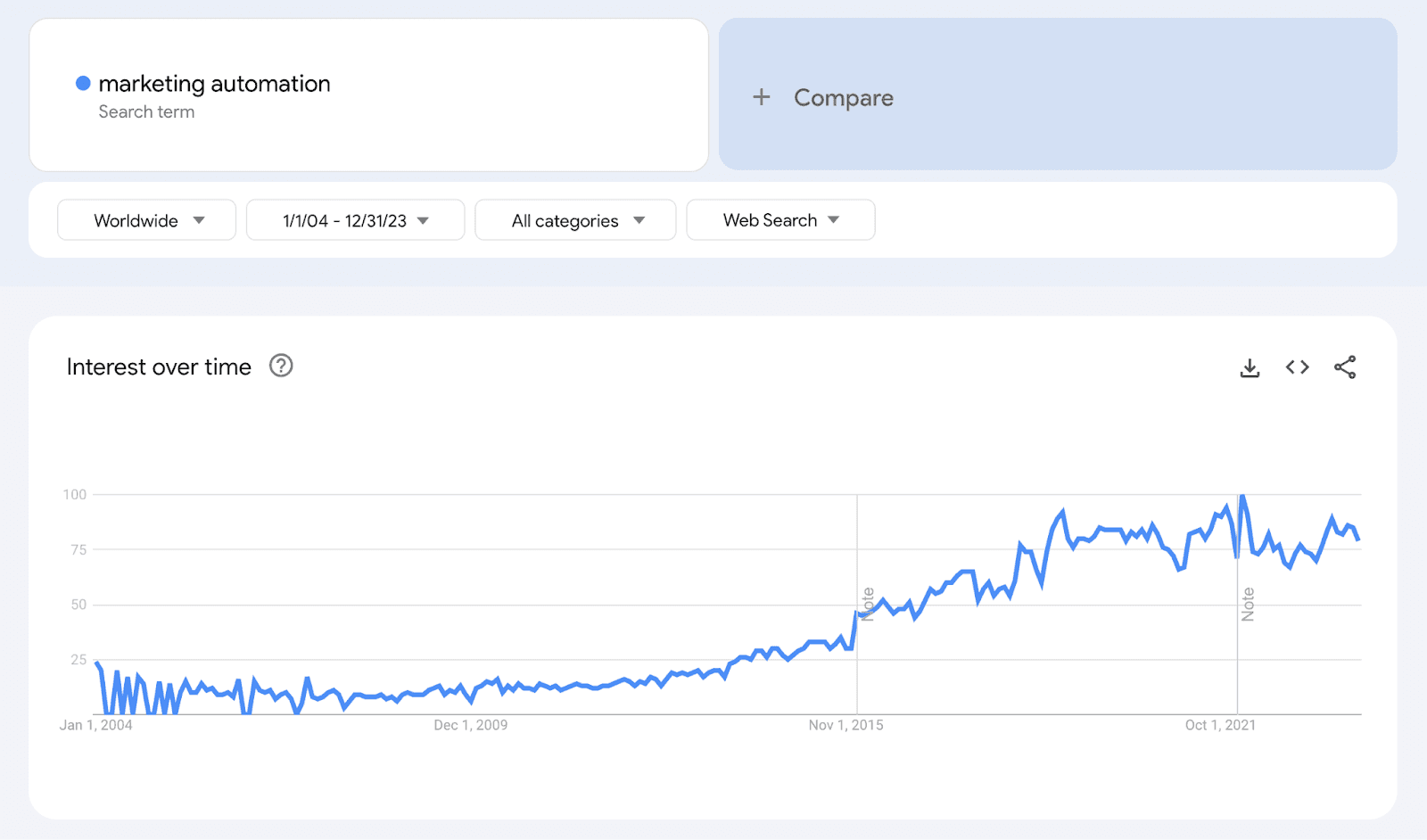Click the Interest over time heading
The image size is (1427, 840).
[x=158, y=366]
